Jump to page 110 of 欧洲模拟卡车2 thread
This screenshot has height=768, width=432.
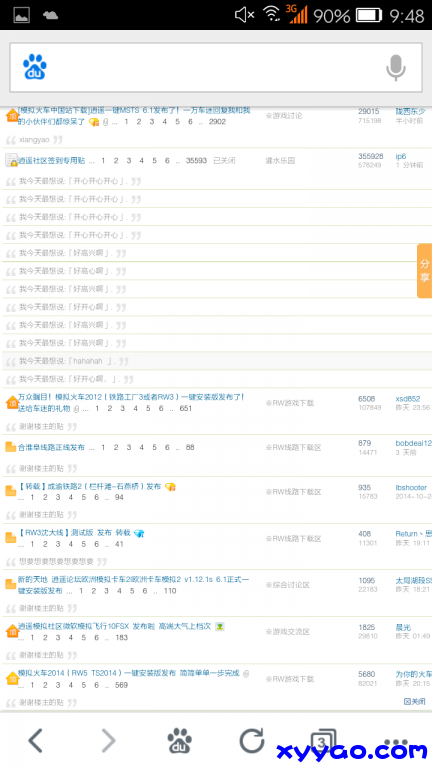[x=170, y=591]
